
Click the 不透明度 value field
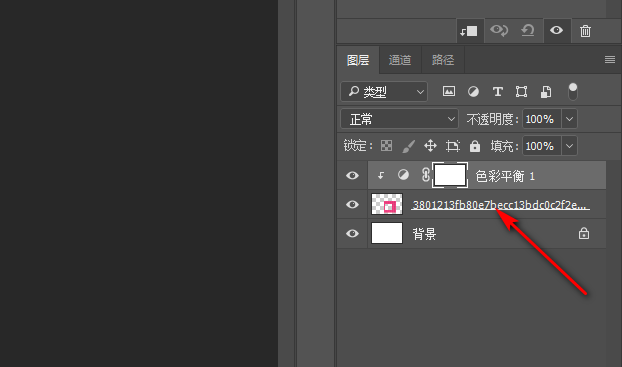click(x=541, y=119)
